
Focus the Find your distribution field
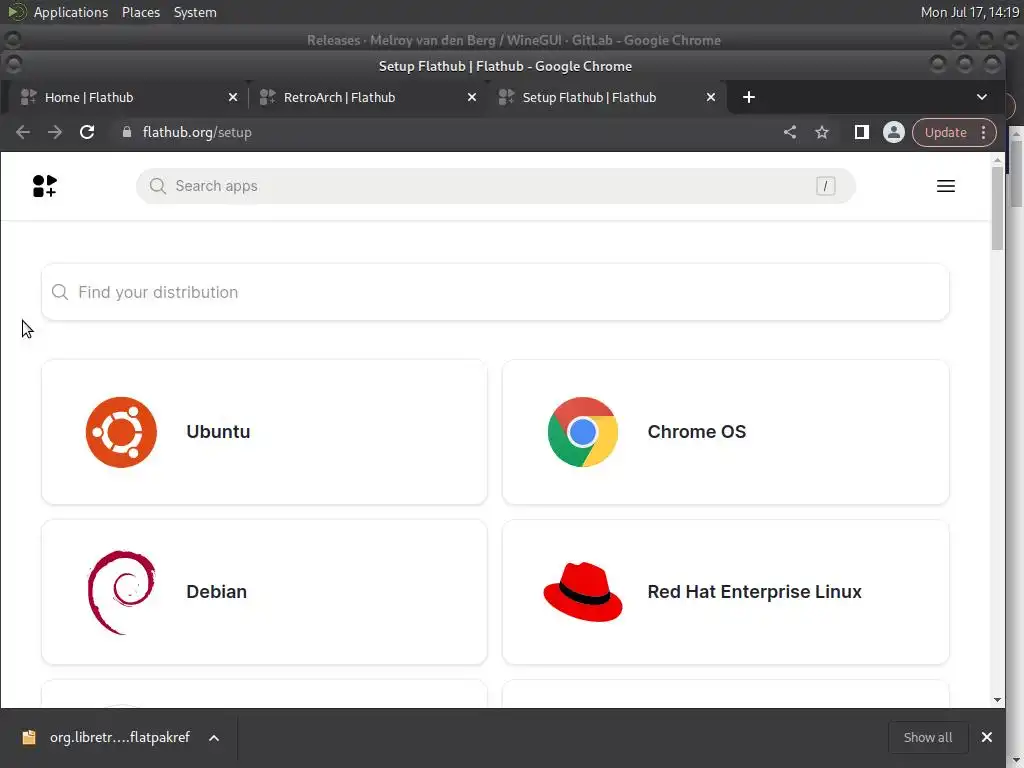tap(496, 292)
